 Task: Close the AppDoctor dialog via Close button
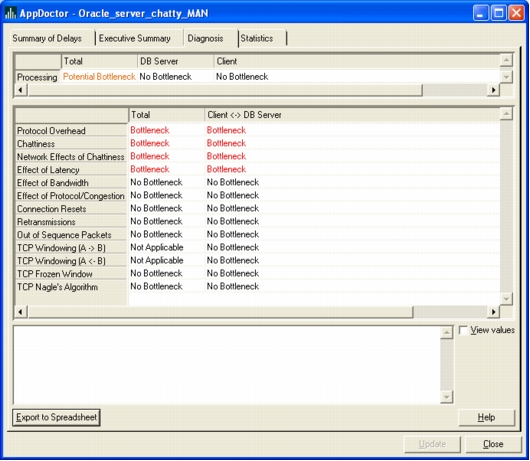click(x=493, y=444)
